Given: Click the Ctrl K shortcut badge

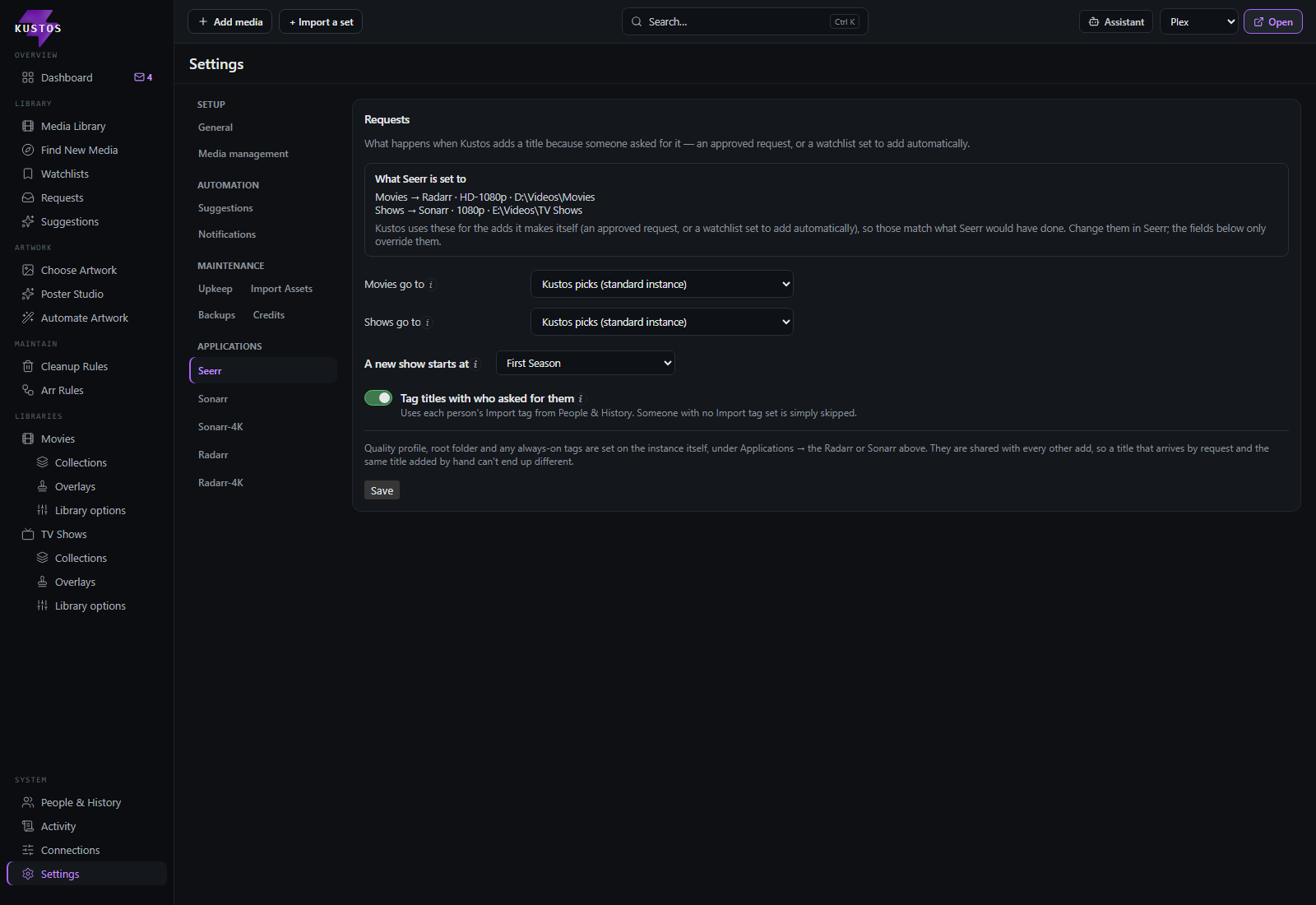Looking at the screenshot, I should [845, 22].
